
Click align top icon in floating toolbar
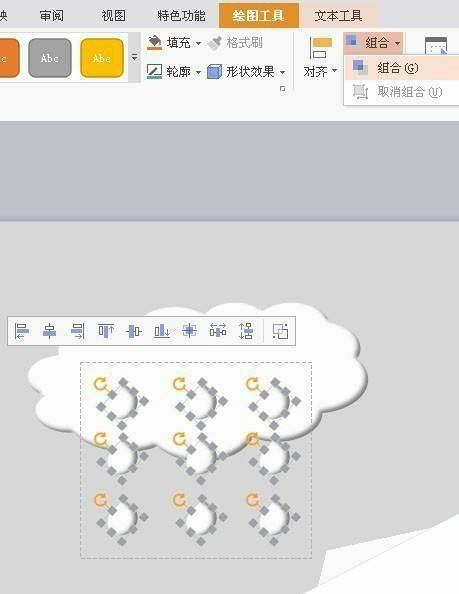pos(106,331)
